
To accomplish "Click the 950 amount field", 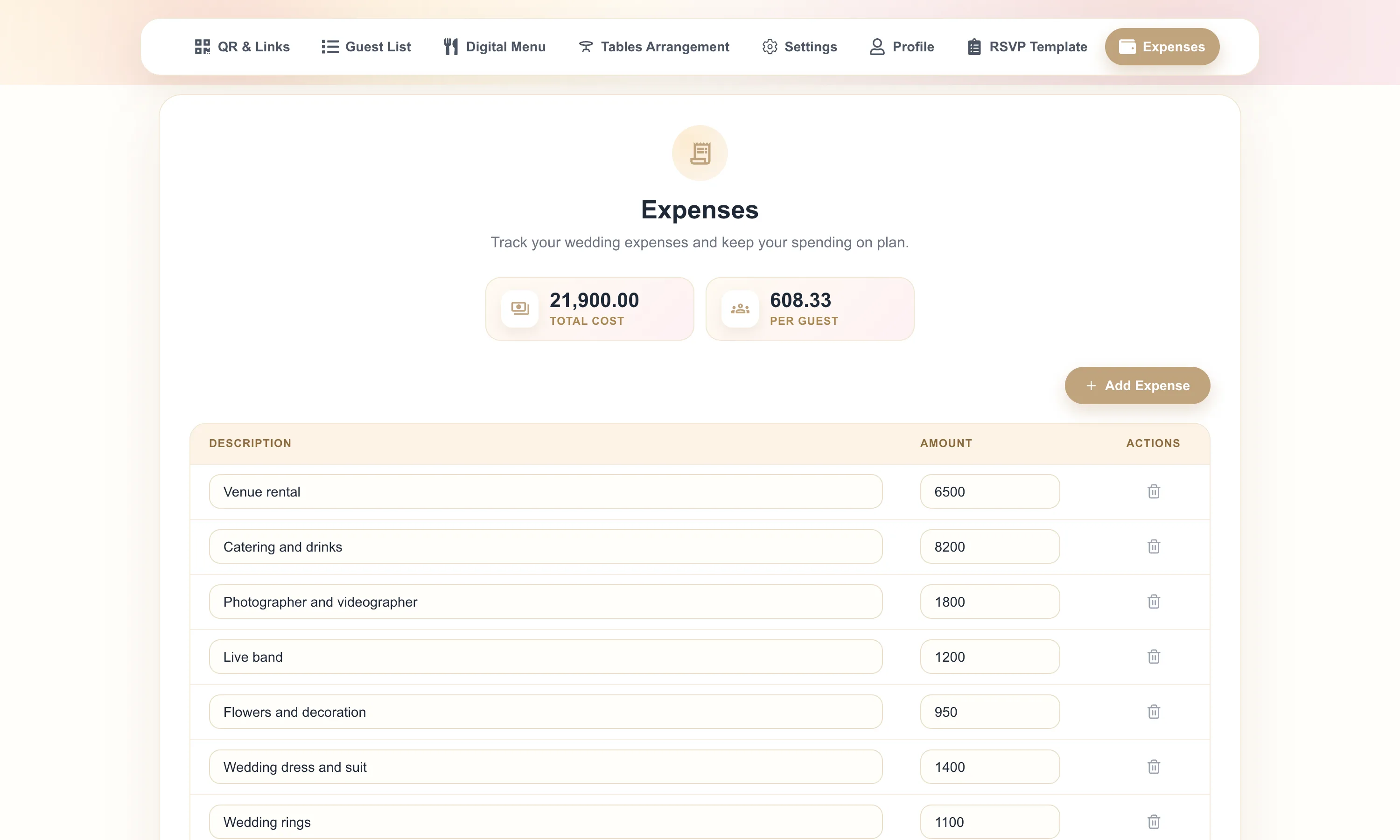I will pos(990,712).
